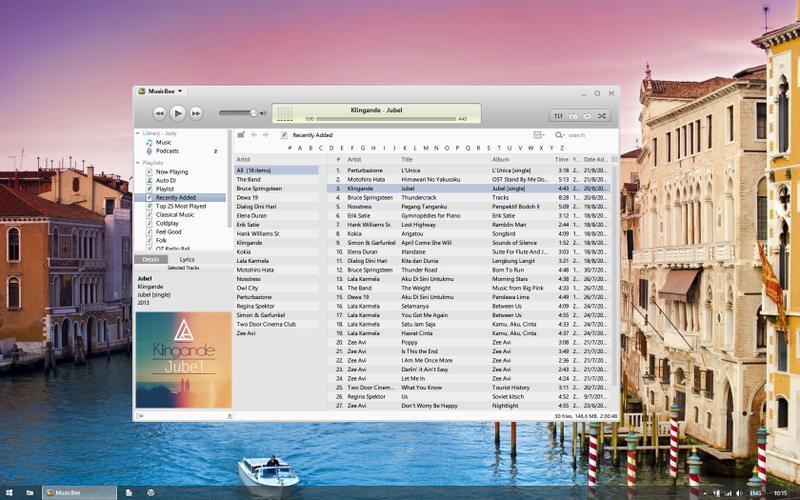
Task: Select the Classical Music playlist
Action: click(x=174, y=215)
